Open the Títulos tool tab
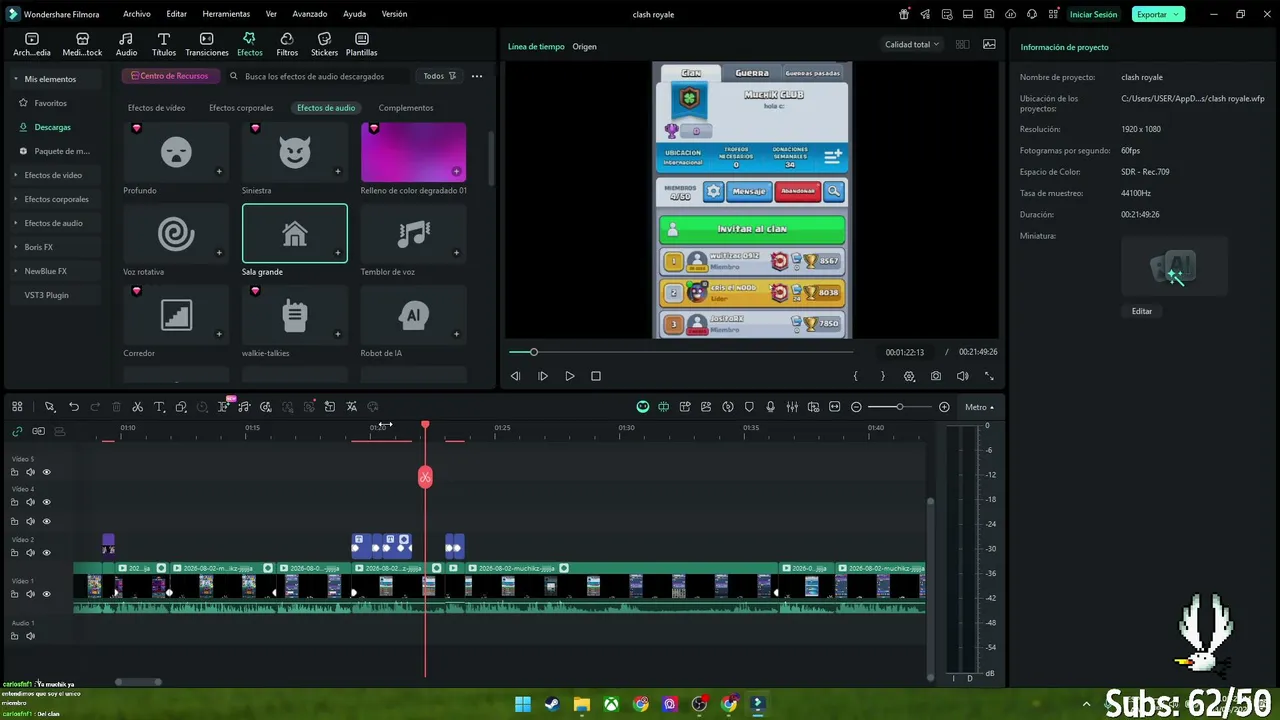 [x=164, y=44]
